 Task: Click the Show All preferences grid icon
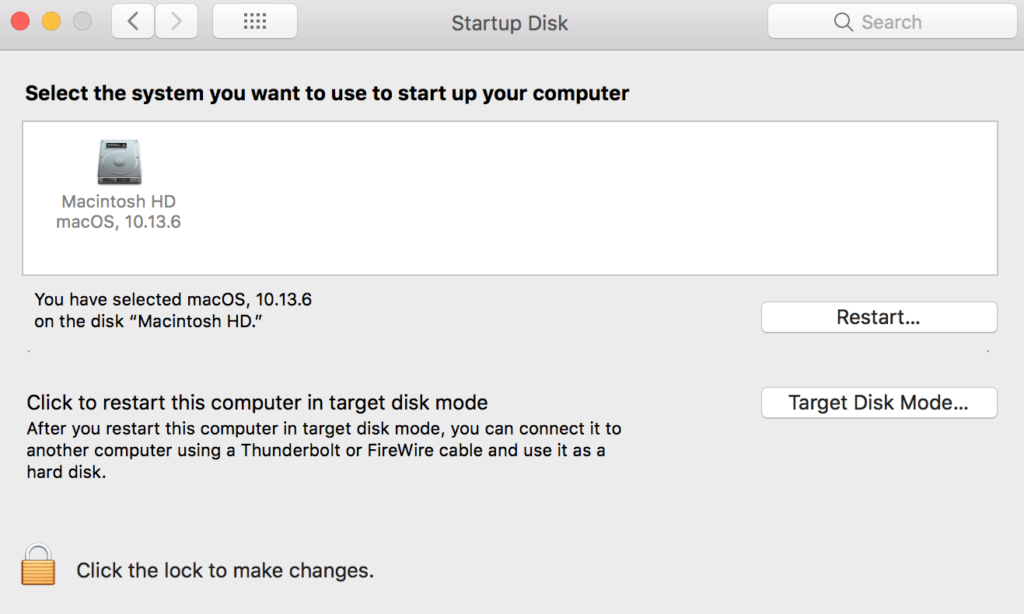click(x=255, y=21)
